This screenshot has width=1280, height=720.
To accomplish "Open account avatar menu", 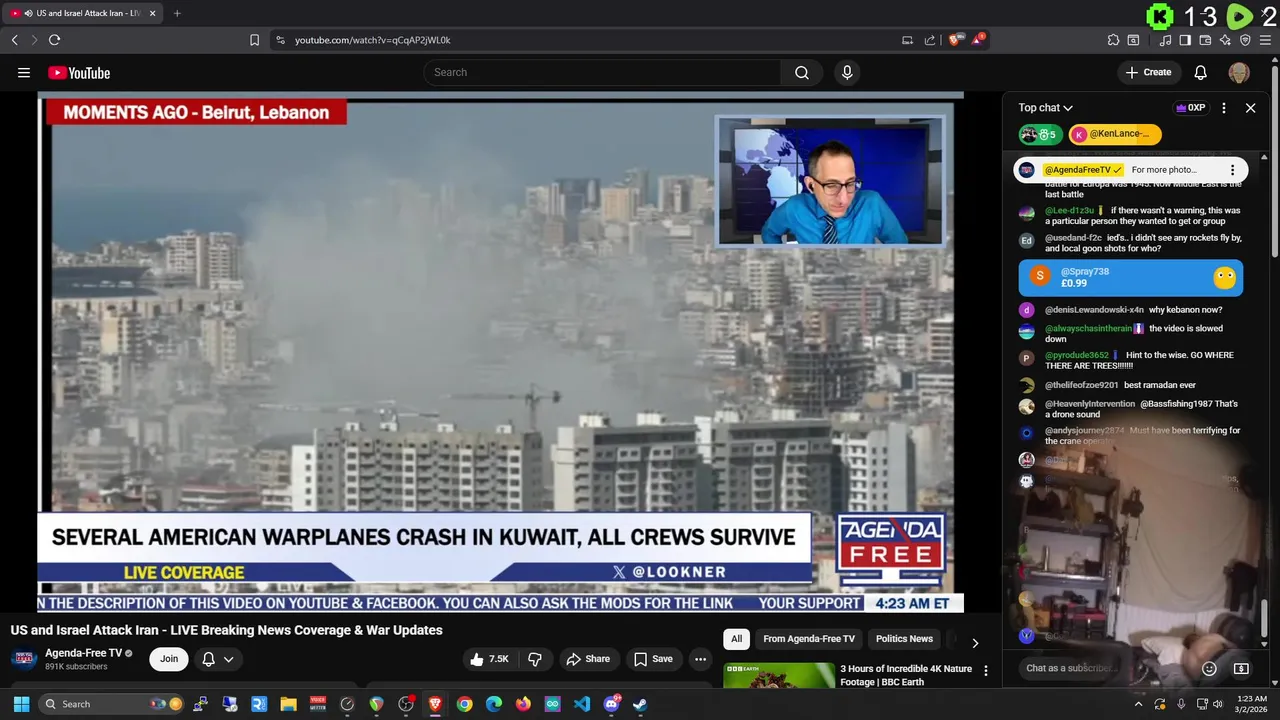I will pos(1239,72).
